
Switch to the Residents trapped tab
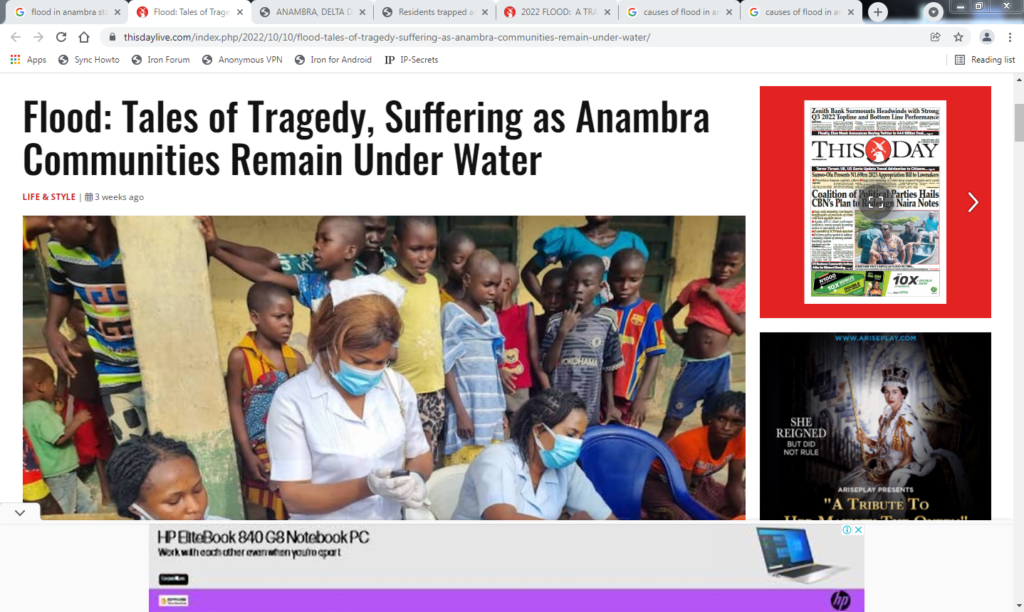[x=435, y=12]
